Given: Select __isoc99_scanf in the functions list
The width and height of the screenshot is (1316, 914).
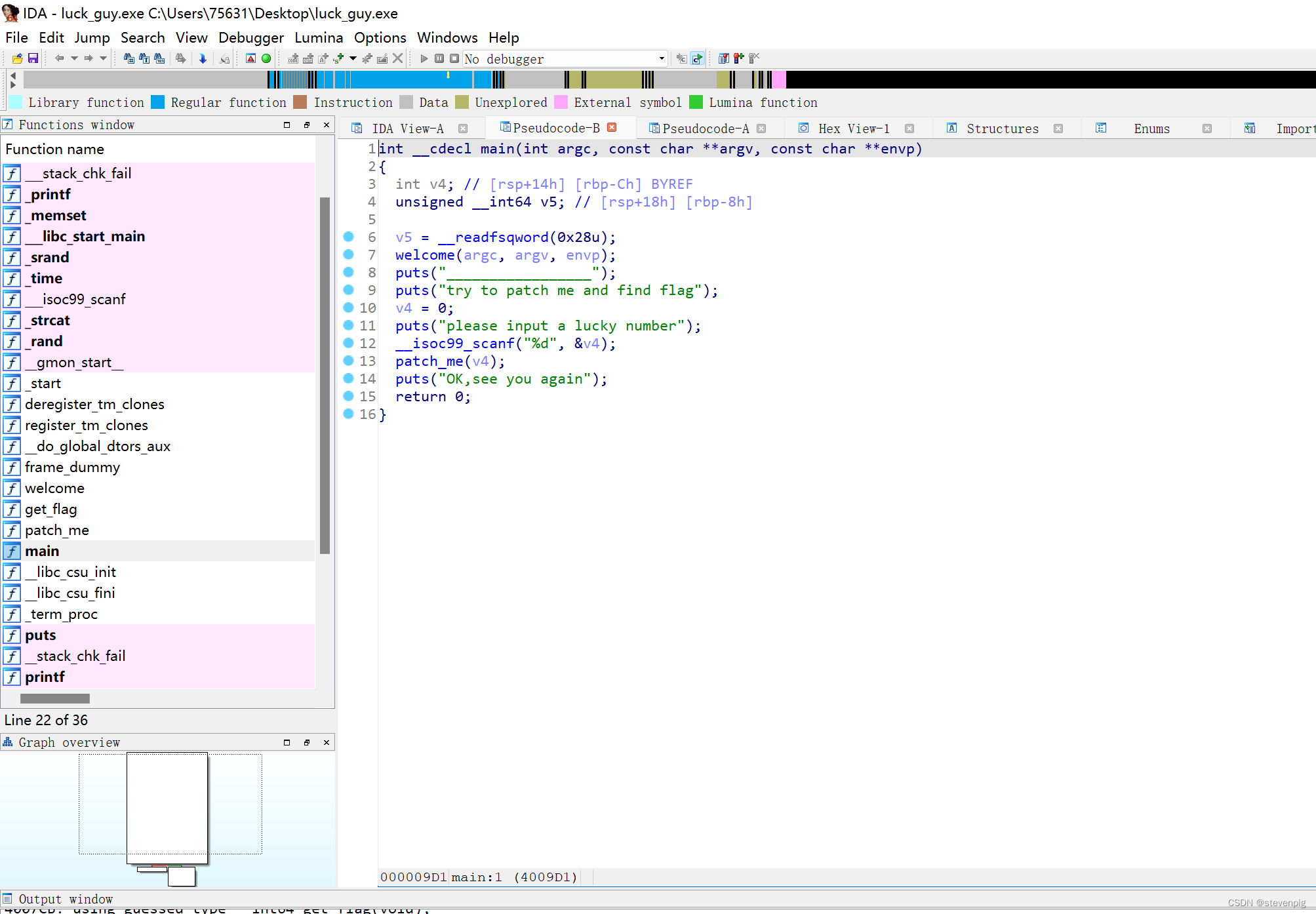Looking at the screenshot, I should point(158,299).
